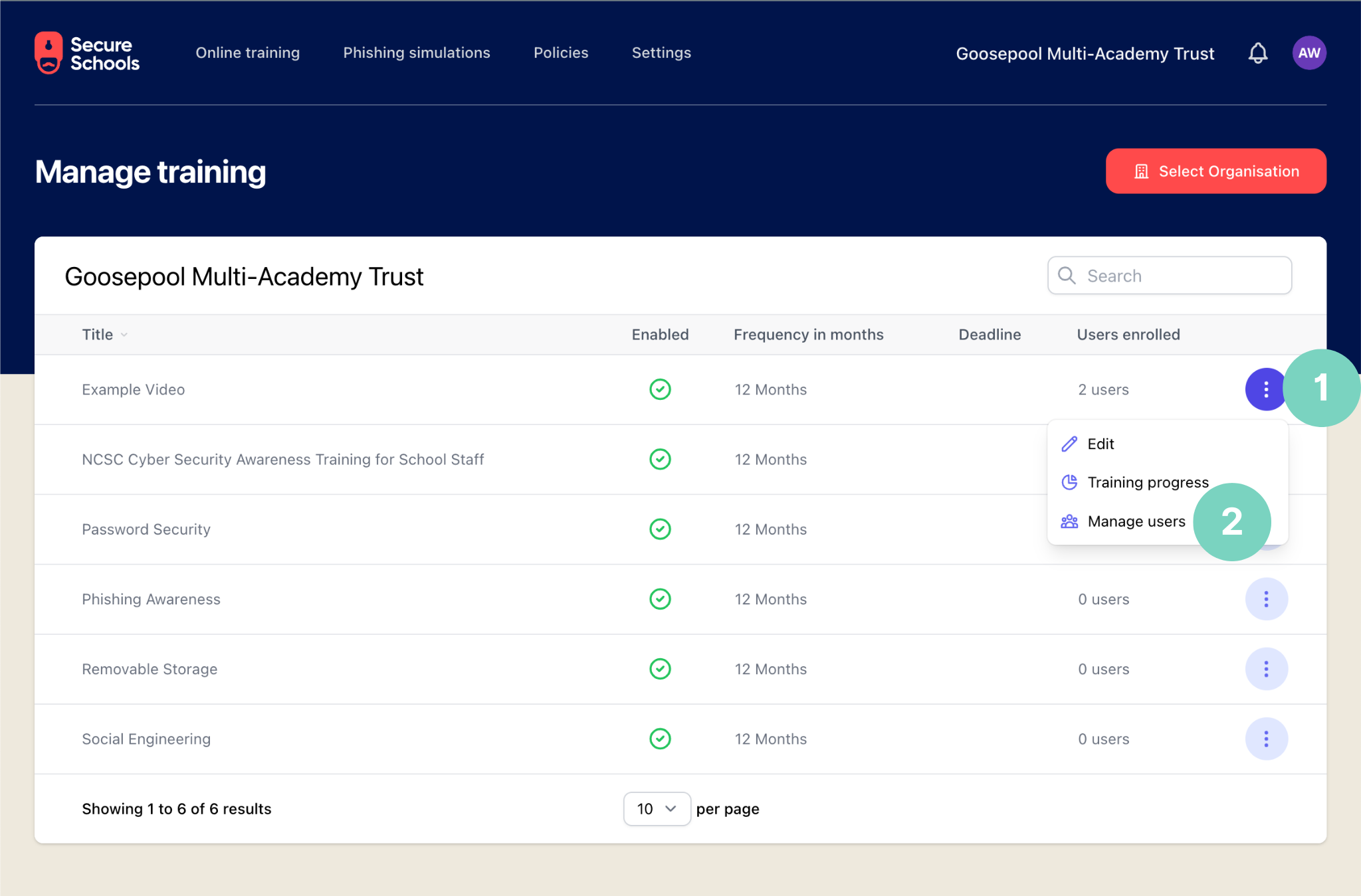Click the Training progress pie icon
This screenshot has height=896, width=1361.
(1069, 482)
